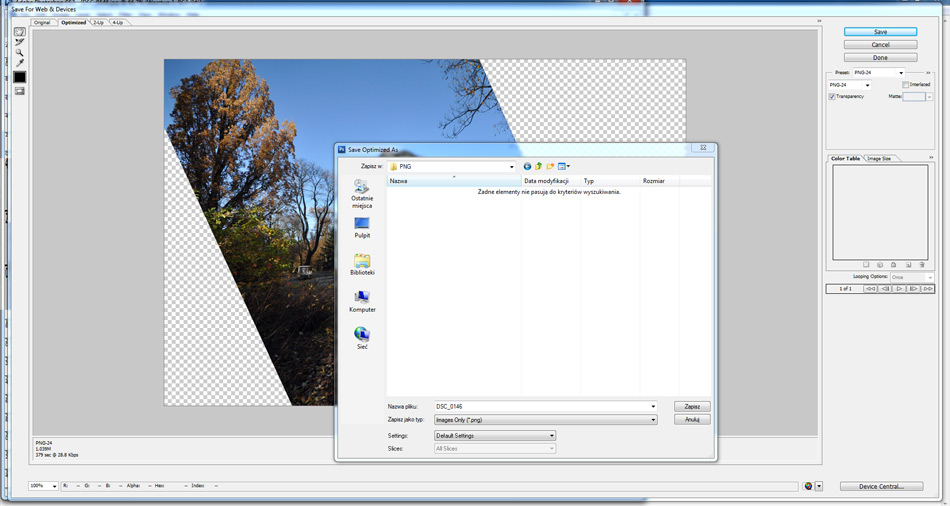Jump to last animation frame
Screen dimensions: 950x506
tap(928, 289)
